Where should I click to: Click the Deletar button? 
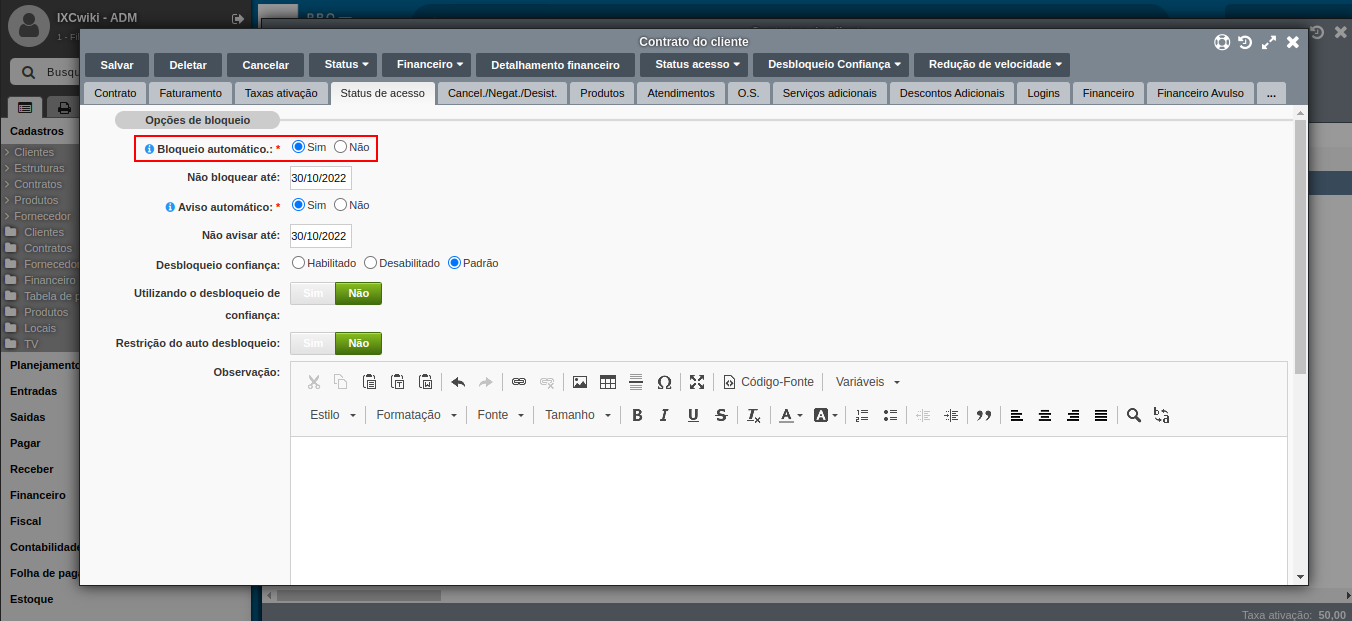point(188,65)
